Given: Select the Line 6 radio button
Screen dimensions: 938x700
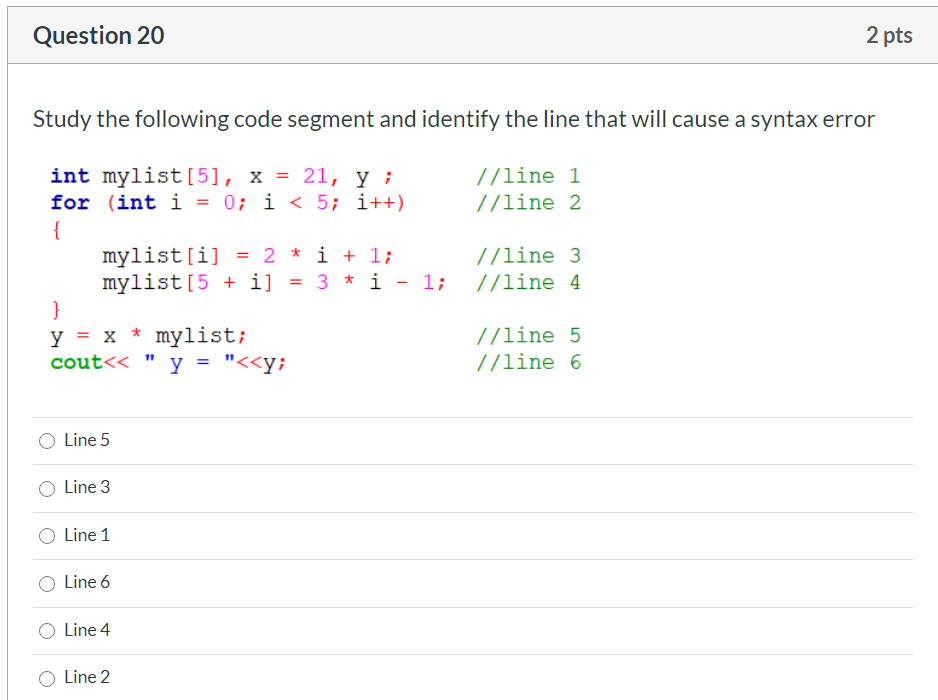Looking at the screenshot, I should pyautogui.click(x=47, y=582).
